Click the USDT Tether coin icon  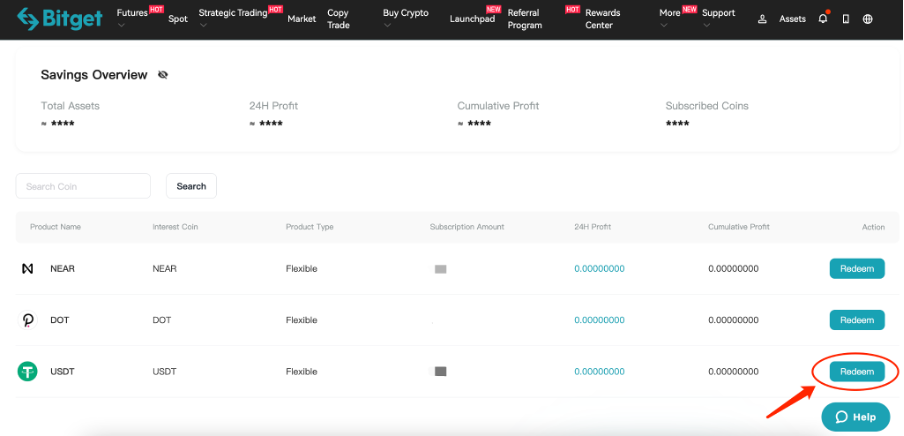(x=27, y=371)
